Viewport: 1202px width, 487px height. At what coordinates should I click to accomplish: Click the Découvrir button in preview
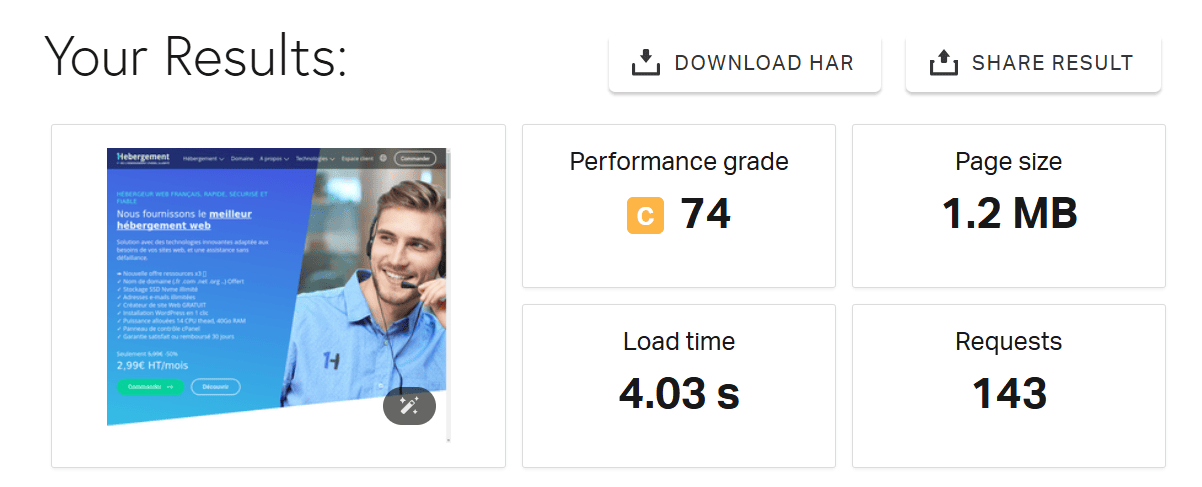(216, 386)
